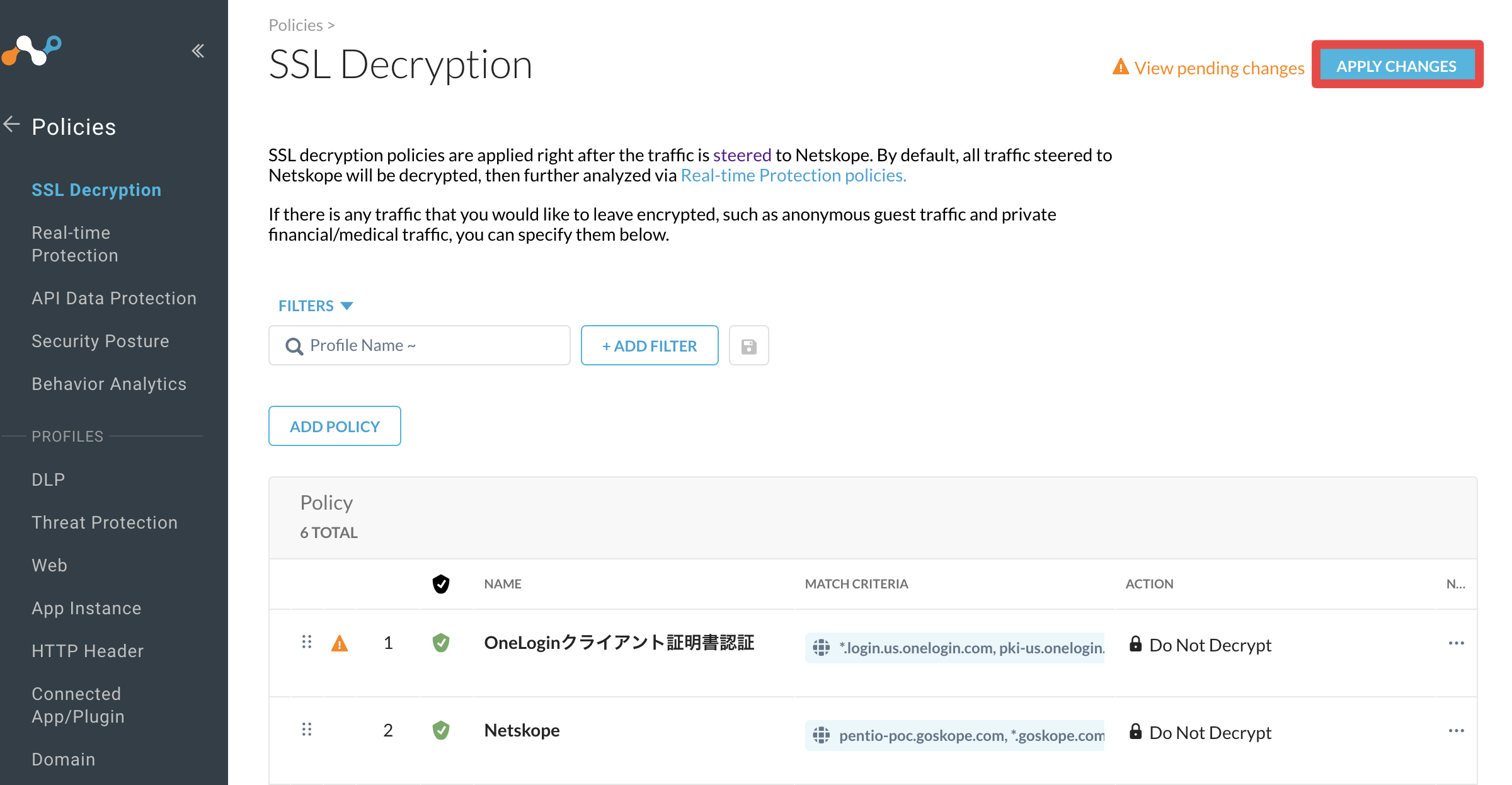This screenshot has width=1512, height=785.
Task: Open DLP profiles in sidebar
Action: 49,479
